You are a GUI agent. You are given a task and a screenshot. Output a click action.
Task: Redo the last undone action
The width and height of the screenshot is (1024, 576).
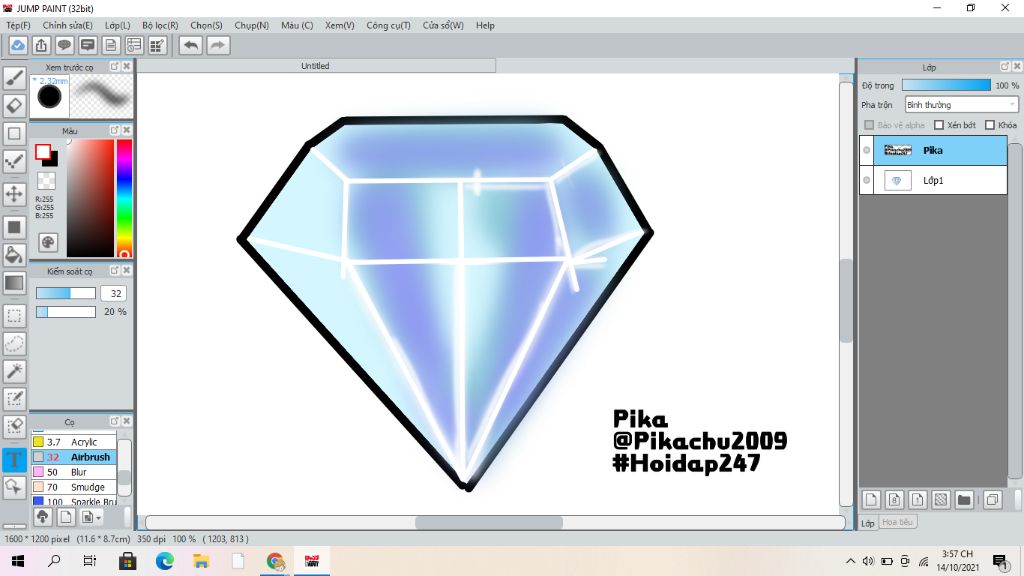coord(218,45)
